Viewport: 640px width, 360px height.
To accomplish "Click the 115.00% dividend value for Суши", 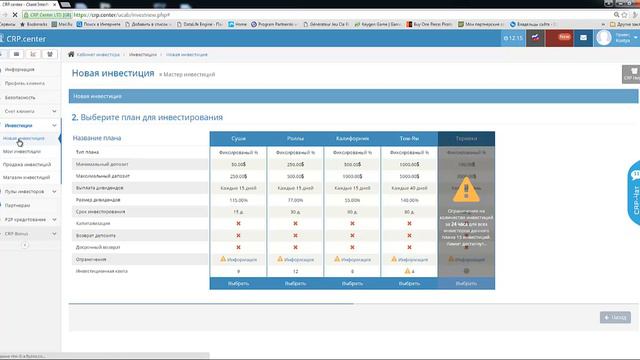I will pos(238,200).
